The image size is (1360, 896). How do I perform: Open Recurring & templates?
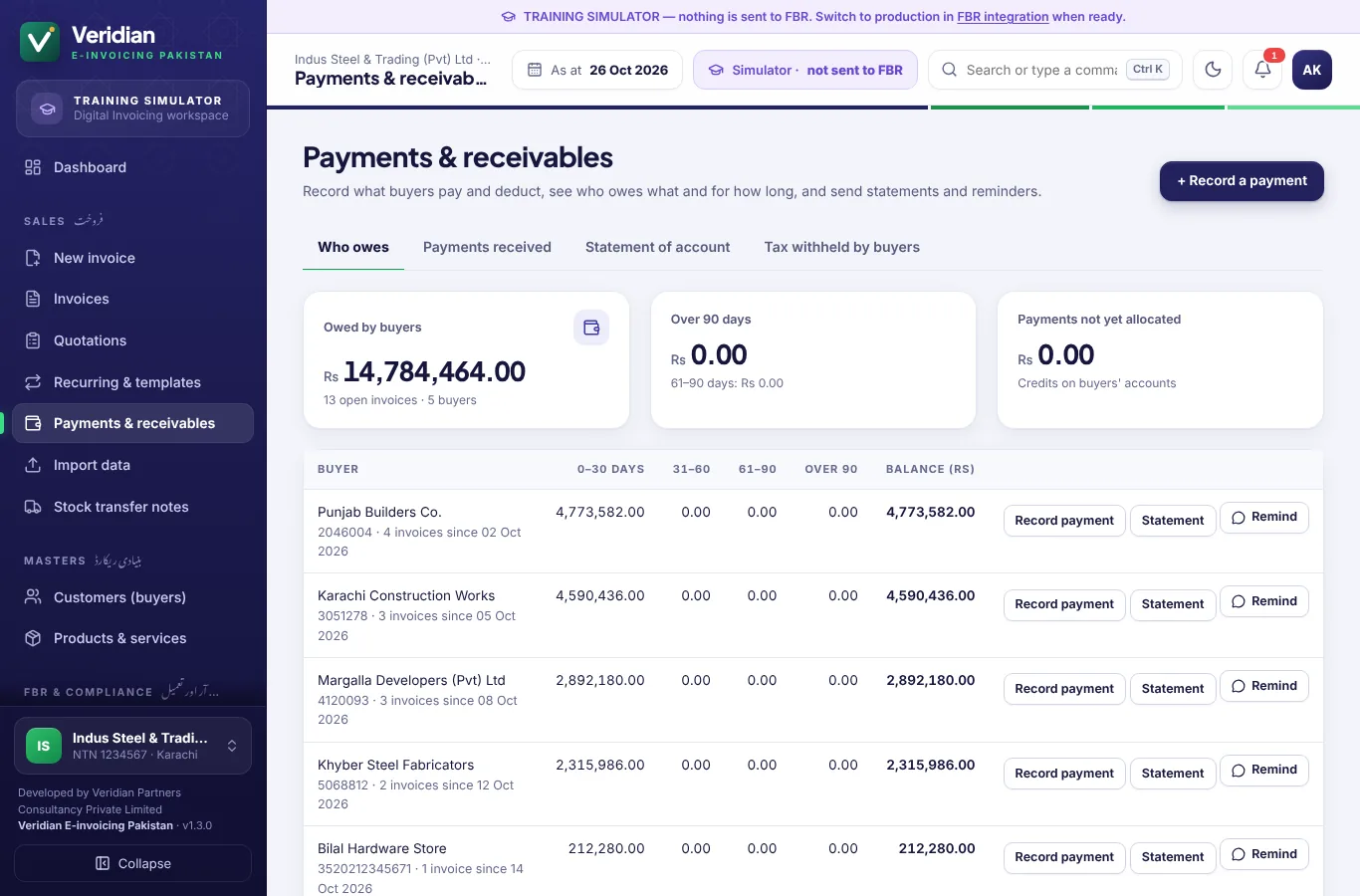(132, 382)
